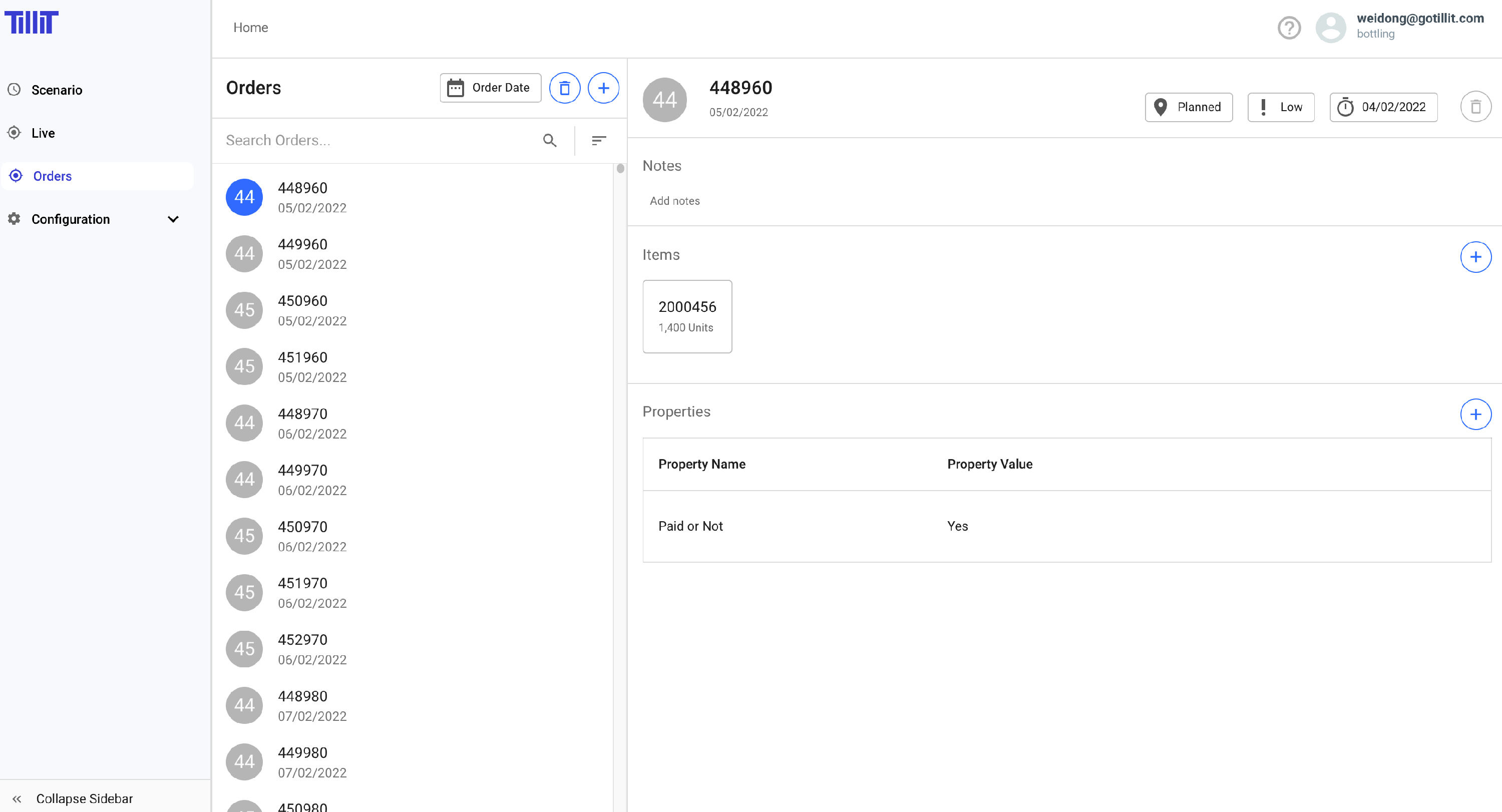Open the sort orders filter icon

click(598, 141)
